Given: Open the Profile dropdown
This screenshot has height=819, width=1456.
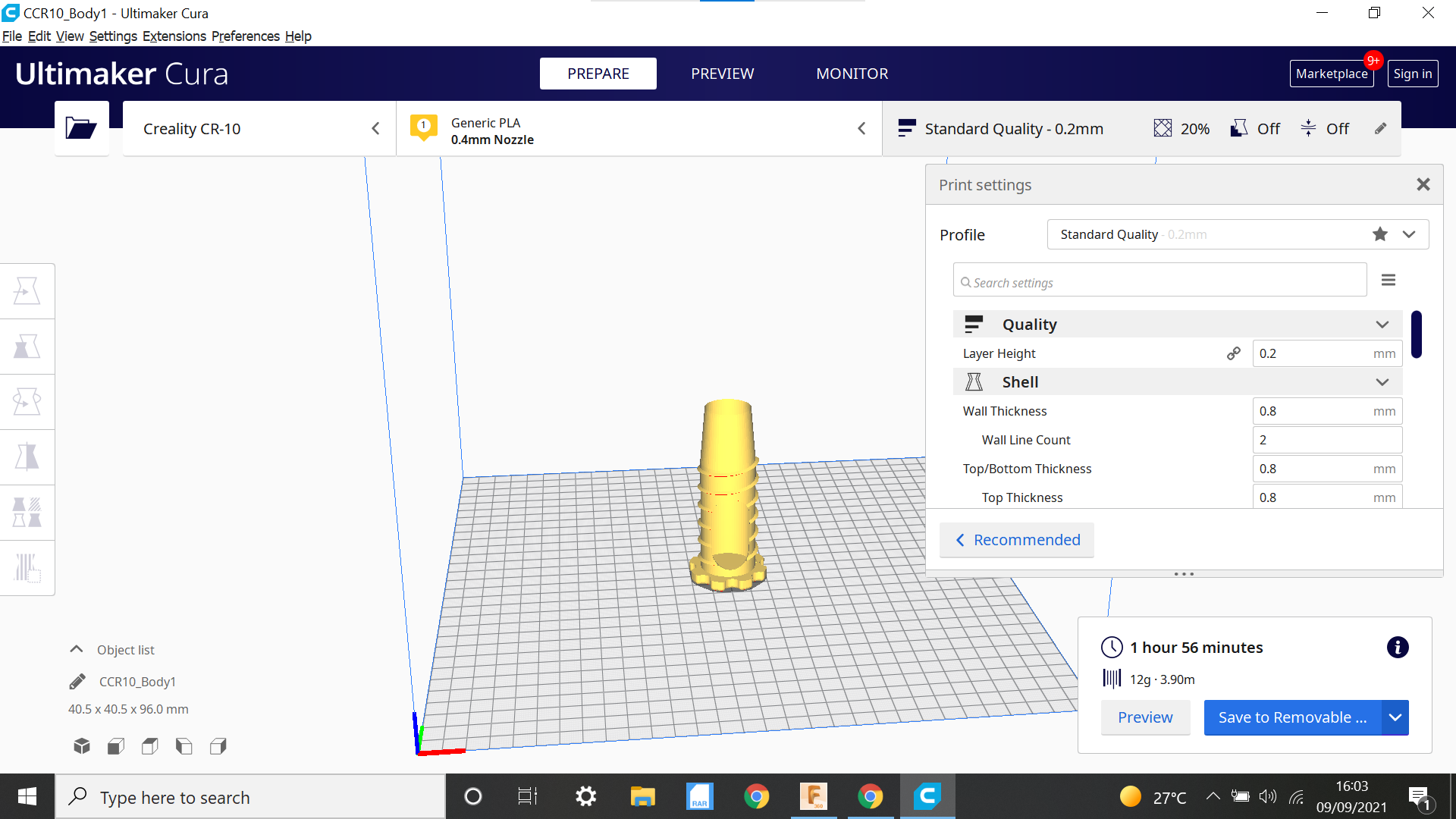Looking at the screenshot, I should [1409, 234].
